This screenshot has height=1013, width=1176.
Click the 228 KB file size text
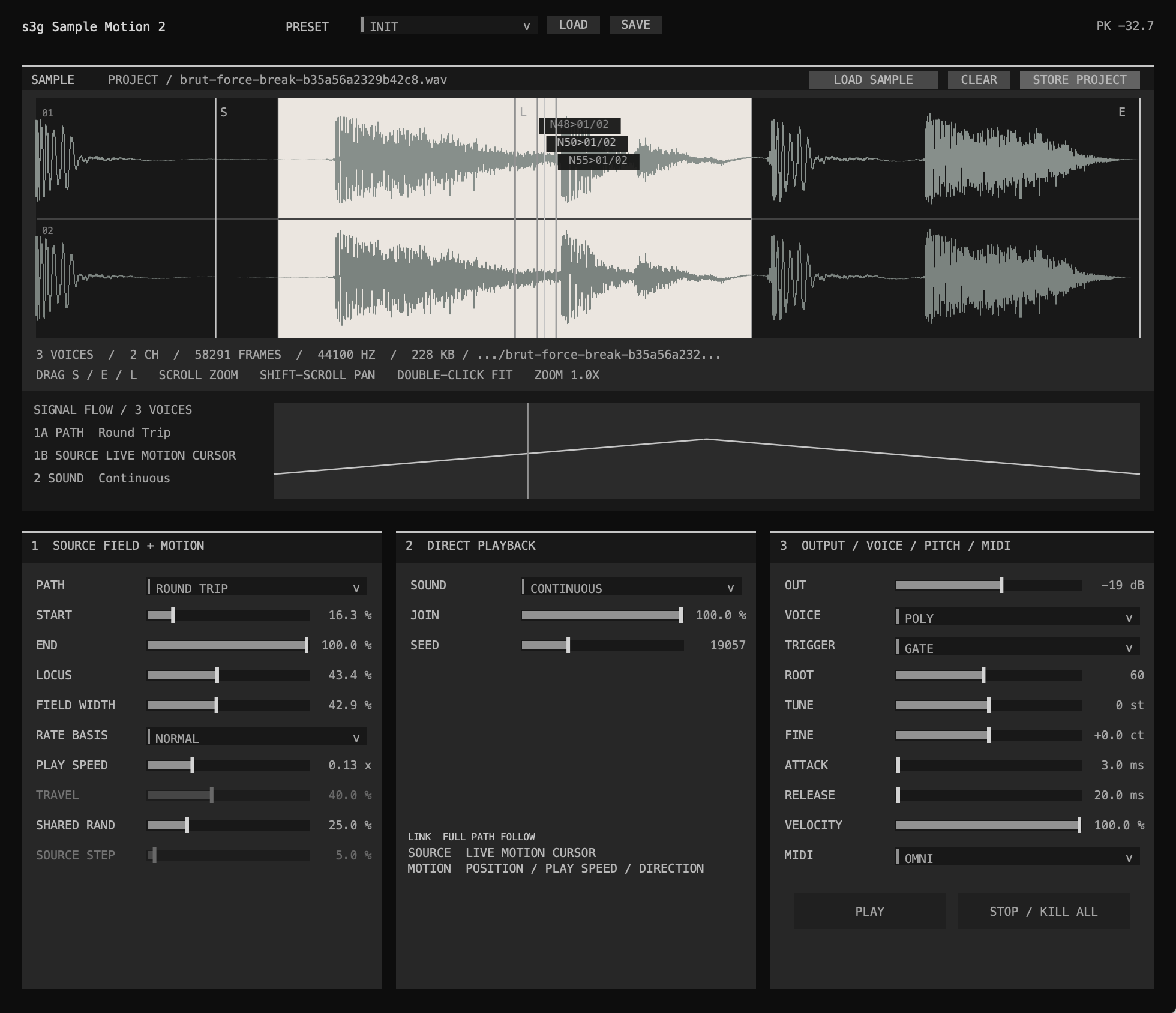tap(433, 355)
